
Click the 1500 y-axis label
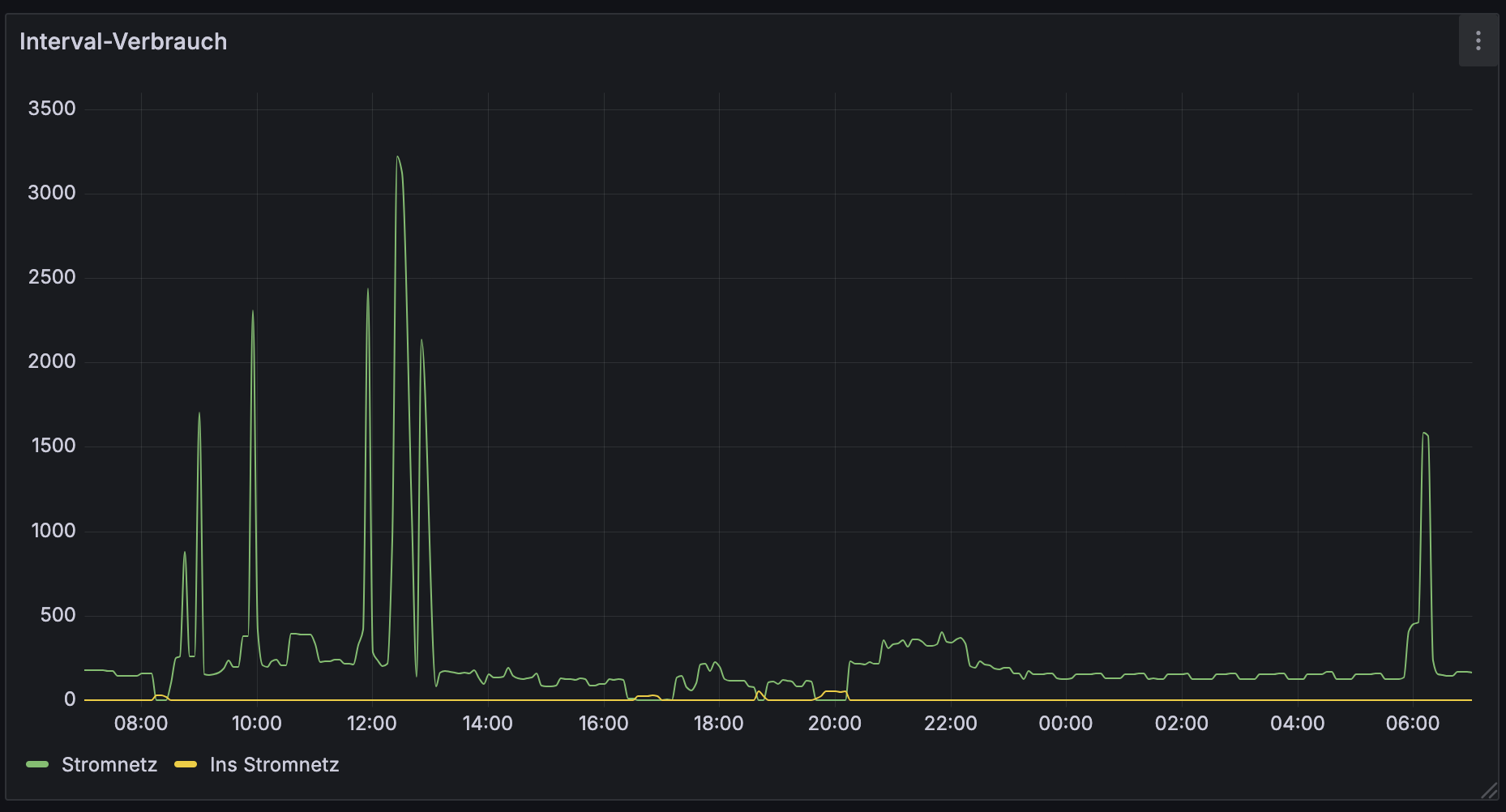click(x=53, y=446)
